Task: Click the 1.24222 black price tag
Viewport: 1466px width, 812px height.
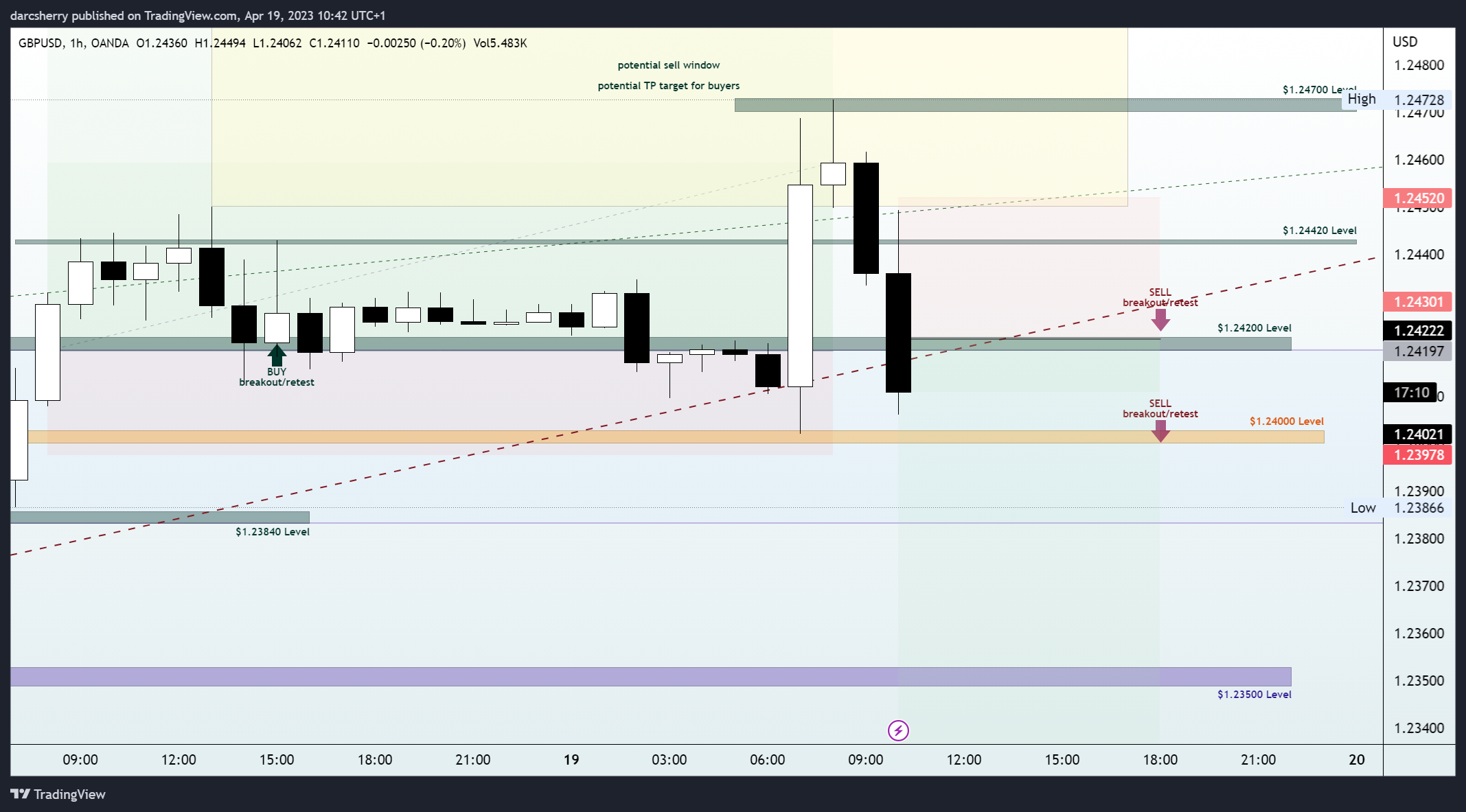Action: [1418, 331]
